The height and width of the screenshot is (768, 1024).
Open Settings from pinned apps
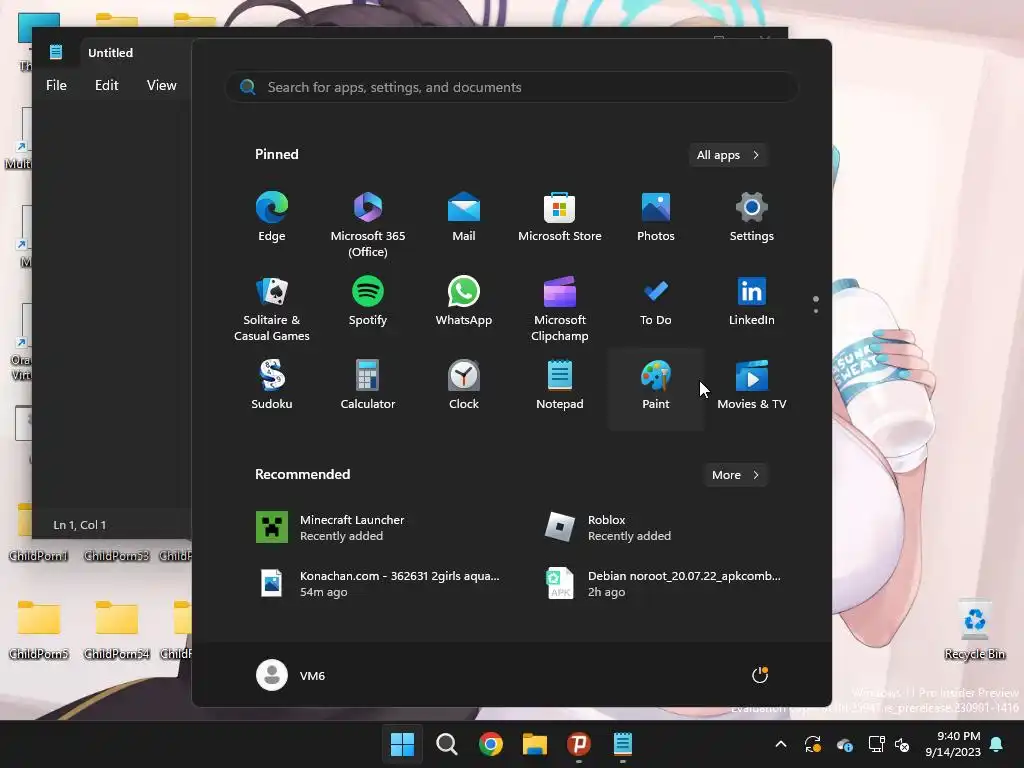[752, 217]
